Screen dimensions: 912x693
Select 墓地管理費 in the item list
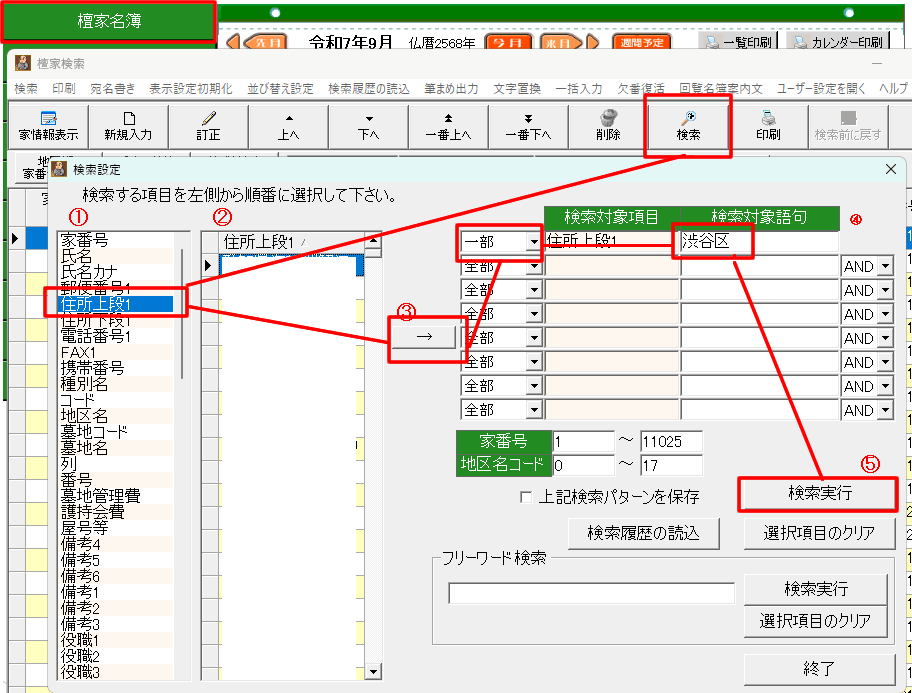(x=116, y=496)
